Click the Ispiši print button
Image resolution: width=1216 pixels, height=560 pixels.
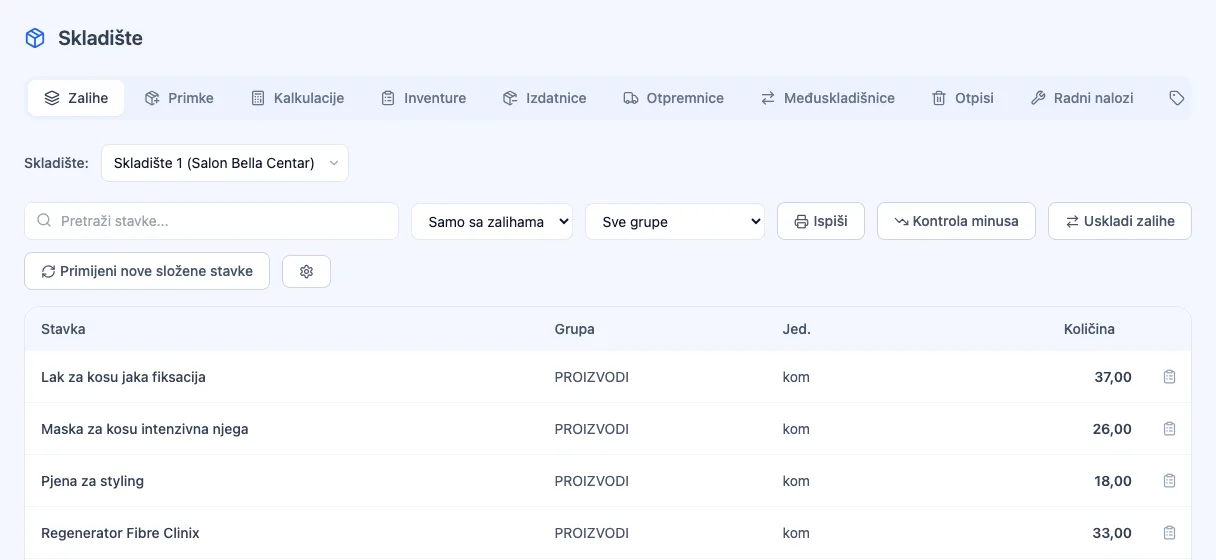point(821,221)
